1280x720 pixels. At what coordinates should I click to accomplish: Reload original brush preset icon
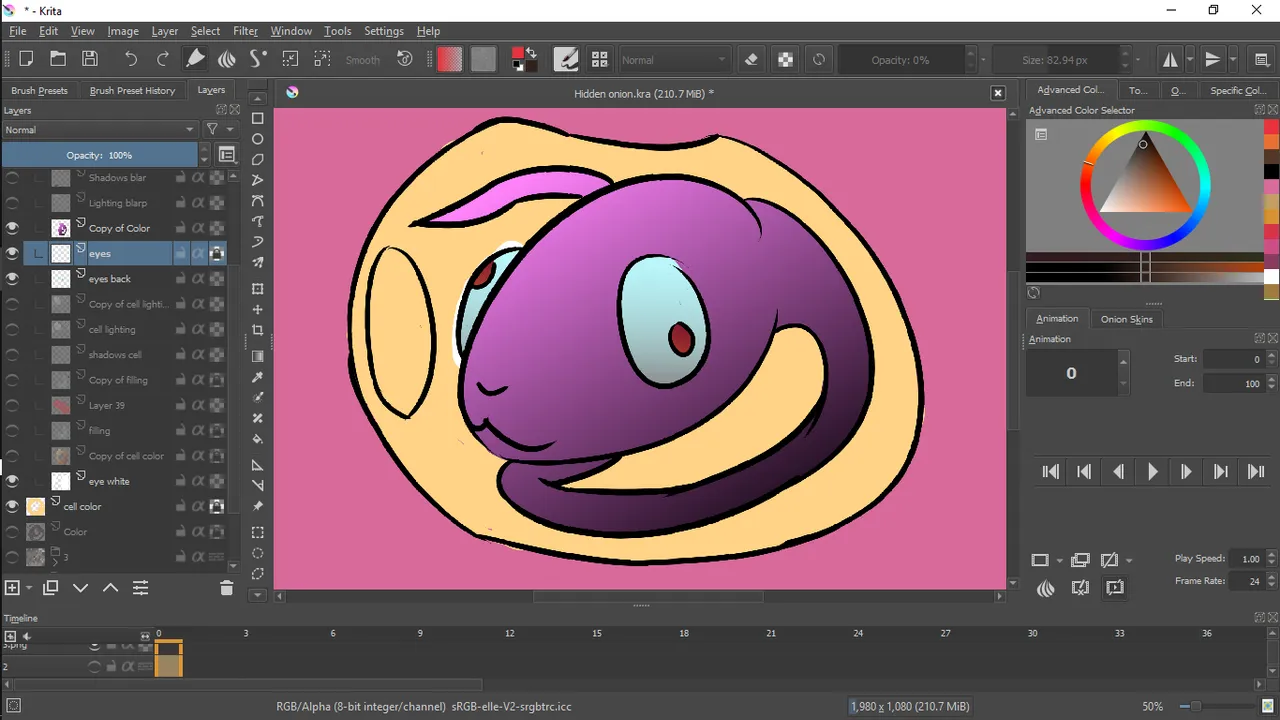[819, 59]
